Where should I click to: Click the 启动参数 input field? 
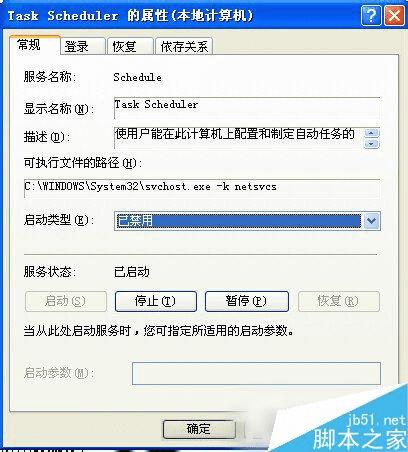pyautogui.click(x=256, y=373)
